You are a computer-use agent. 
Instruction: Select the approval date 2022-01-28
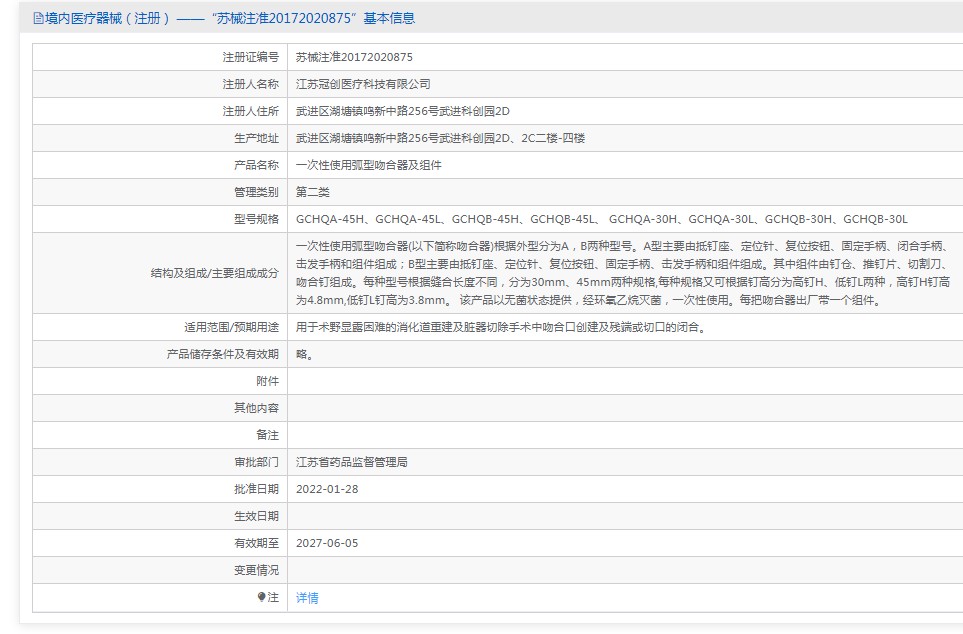pyautogui.click(x=327, y=489)
